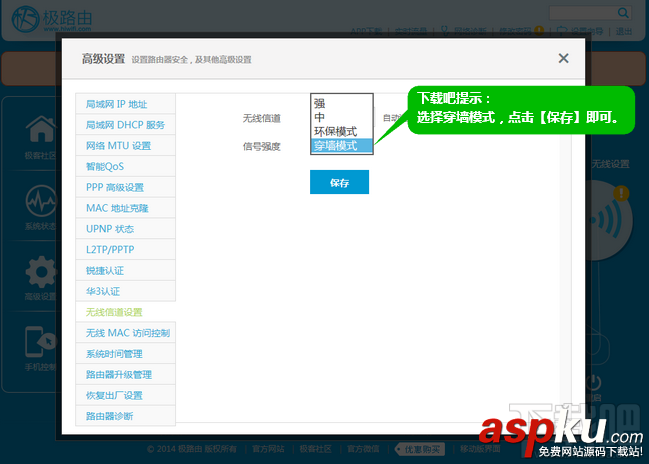Viewport: 649px width, 464px height.
Task: Click 移动版界面 footer link
Action: click(480, 449)
